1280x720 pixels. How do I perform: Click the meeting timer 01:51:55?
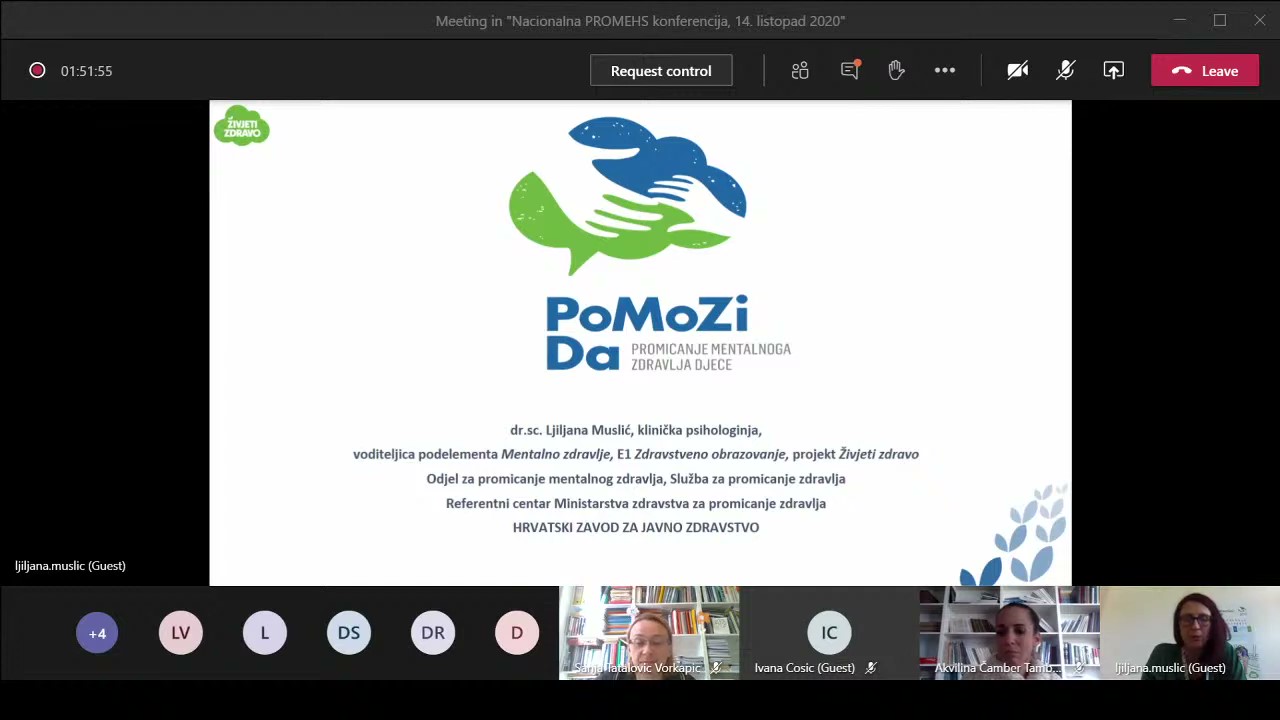tap(86, 71)
